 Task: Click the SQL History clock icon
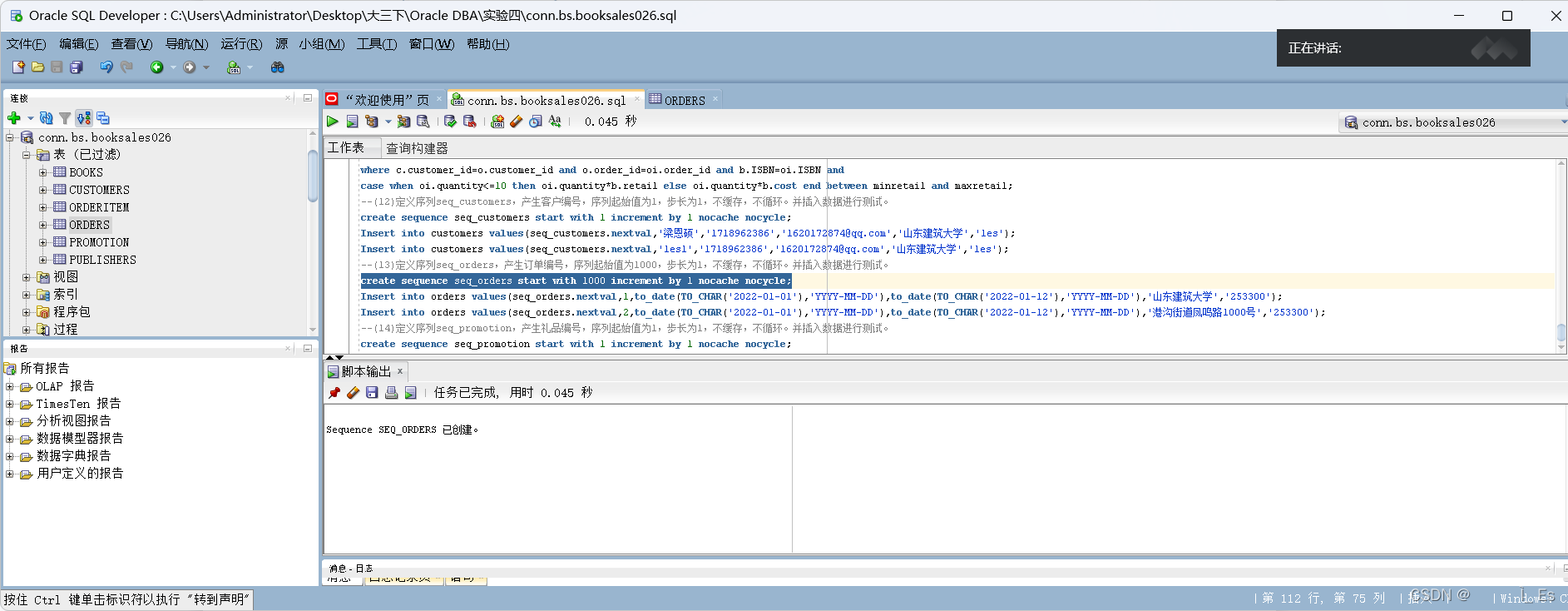point(536,122)
